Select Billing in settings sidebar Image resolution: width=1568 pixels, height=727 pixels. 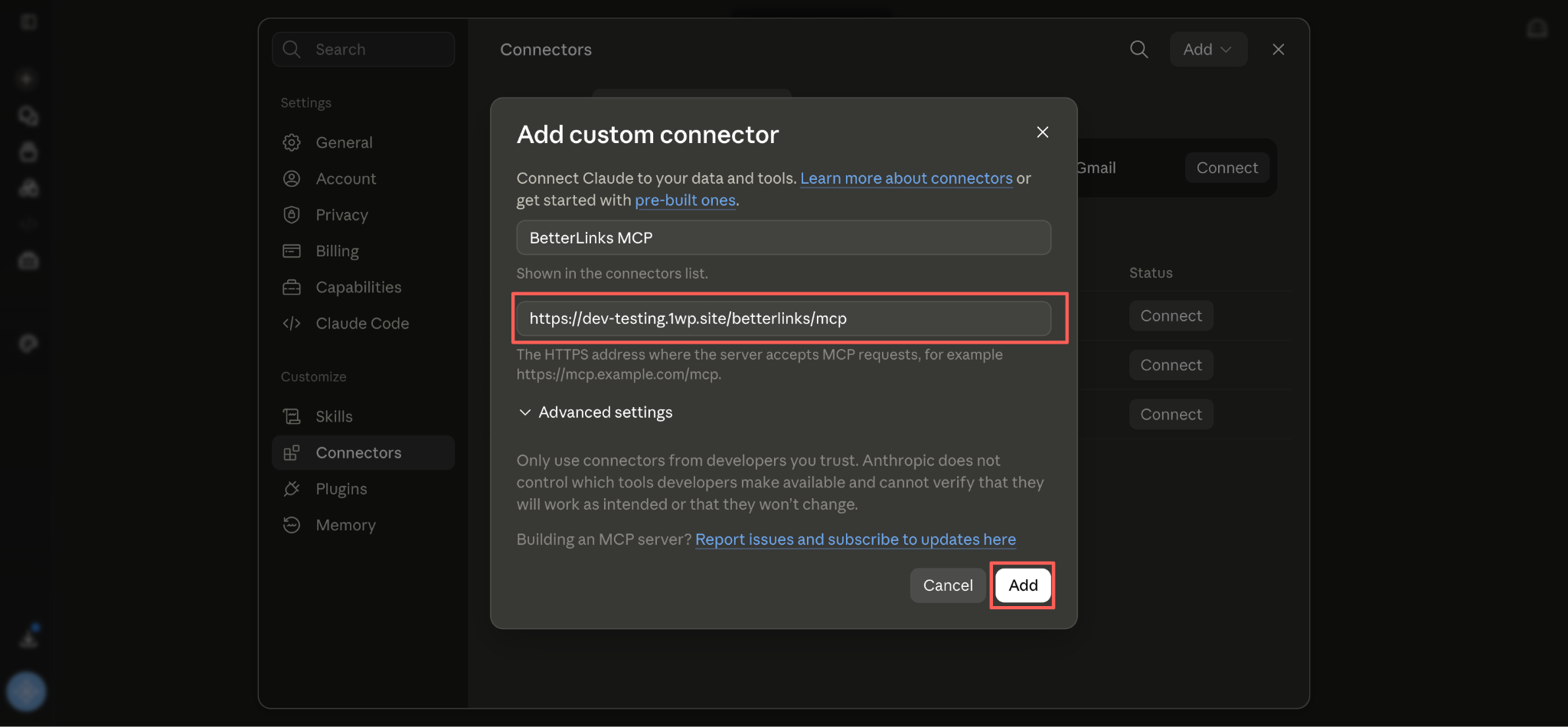[363, 251]
